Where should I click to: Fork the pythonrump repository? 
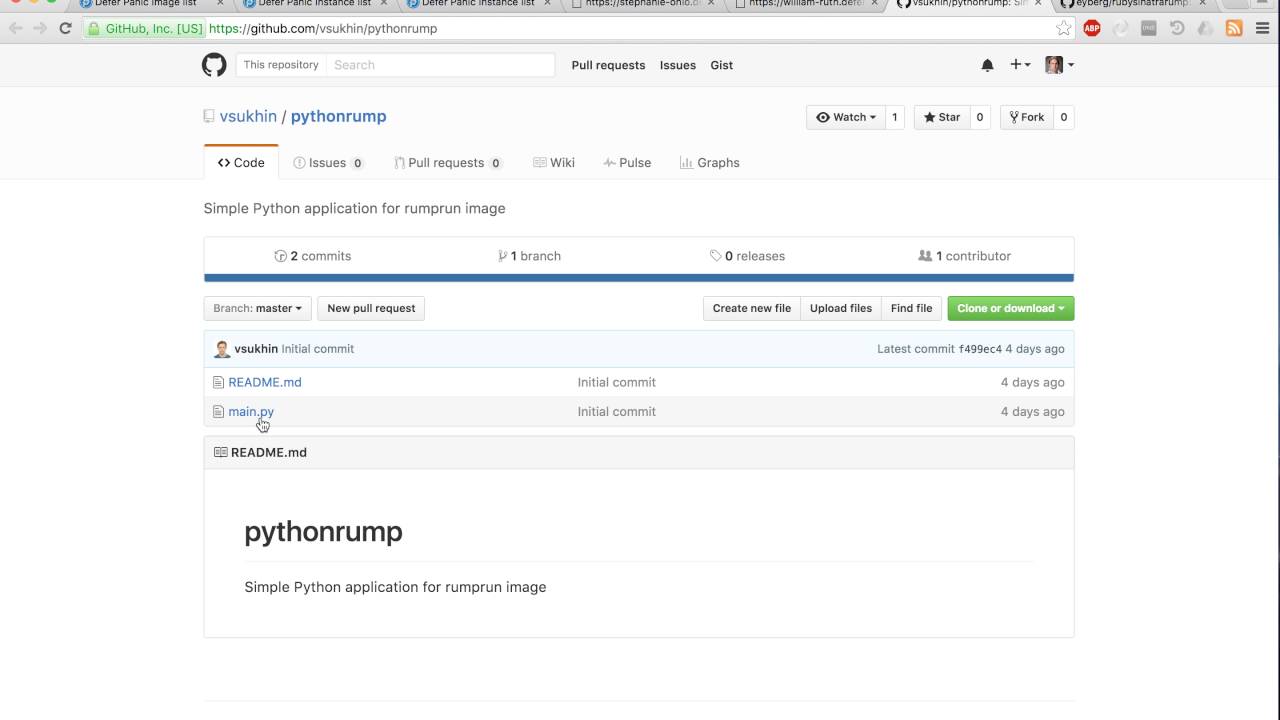point(1027,117)
